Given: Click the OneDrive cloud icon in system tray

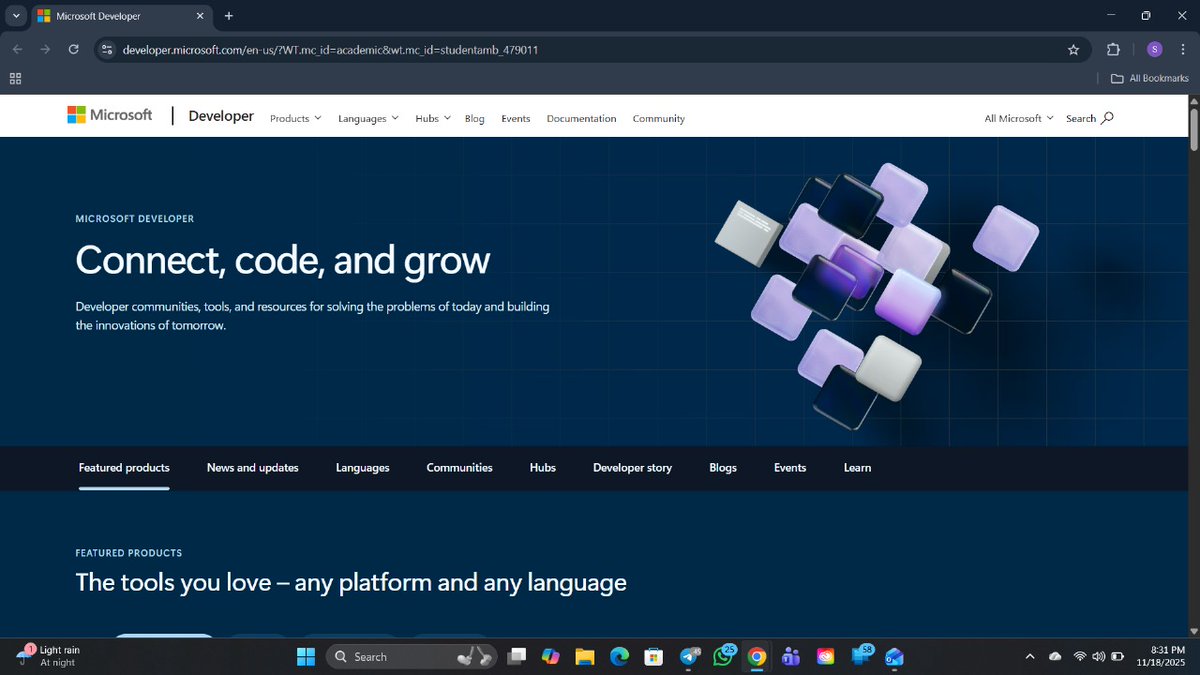Looking at the screenshot, I should [x=1054, y=656].
